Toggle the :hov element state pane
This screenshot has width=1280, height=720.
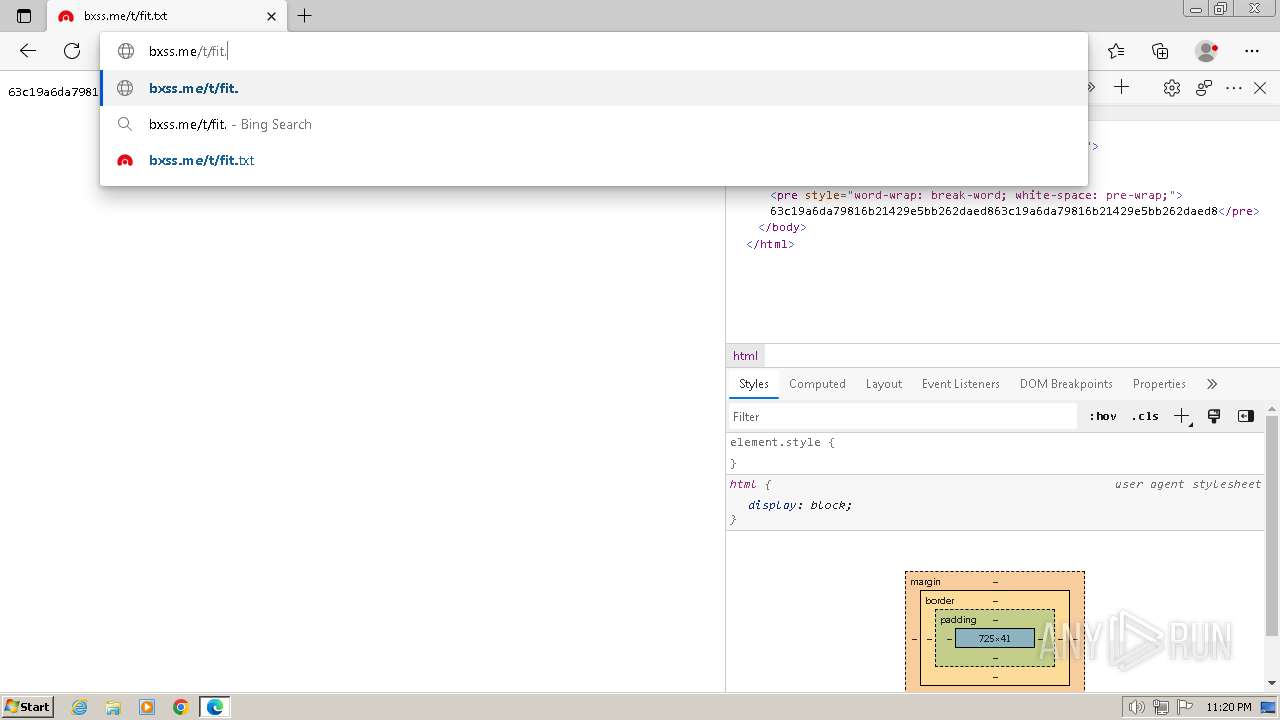[1103, 417]
